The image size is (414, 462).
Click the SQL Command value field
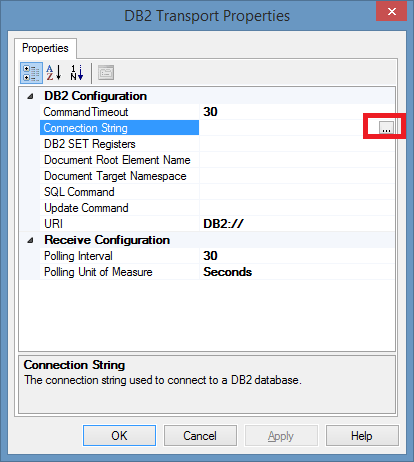pyautogui.click(x=297, y=192)
